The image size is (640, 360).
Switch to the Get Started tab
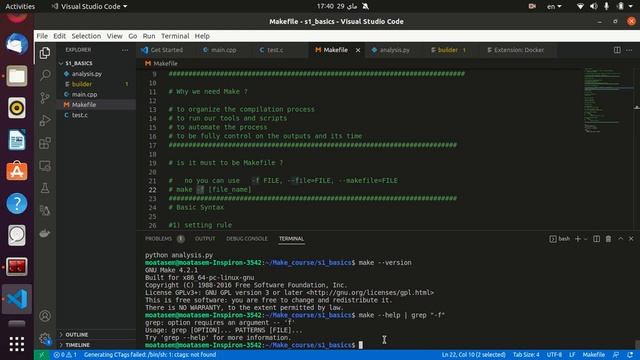pos(167,50)
